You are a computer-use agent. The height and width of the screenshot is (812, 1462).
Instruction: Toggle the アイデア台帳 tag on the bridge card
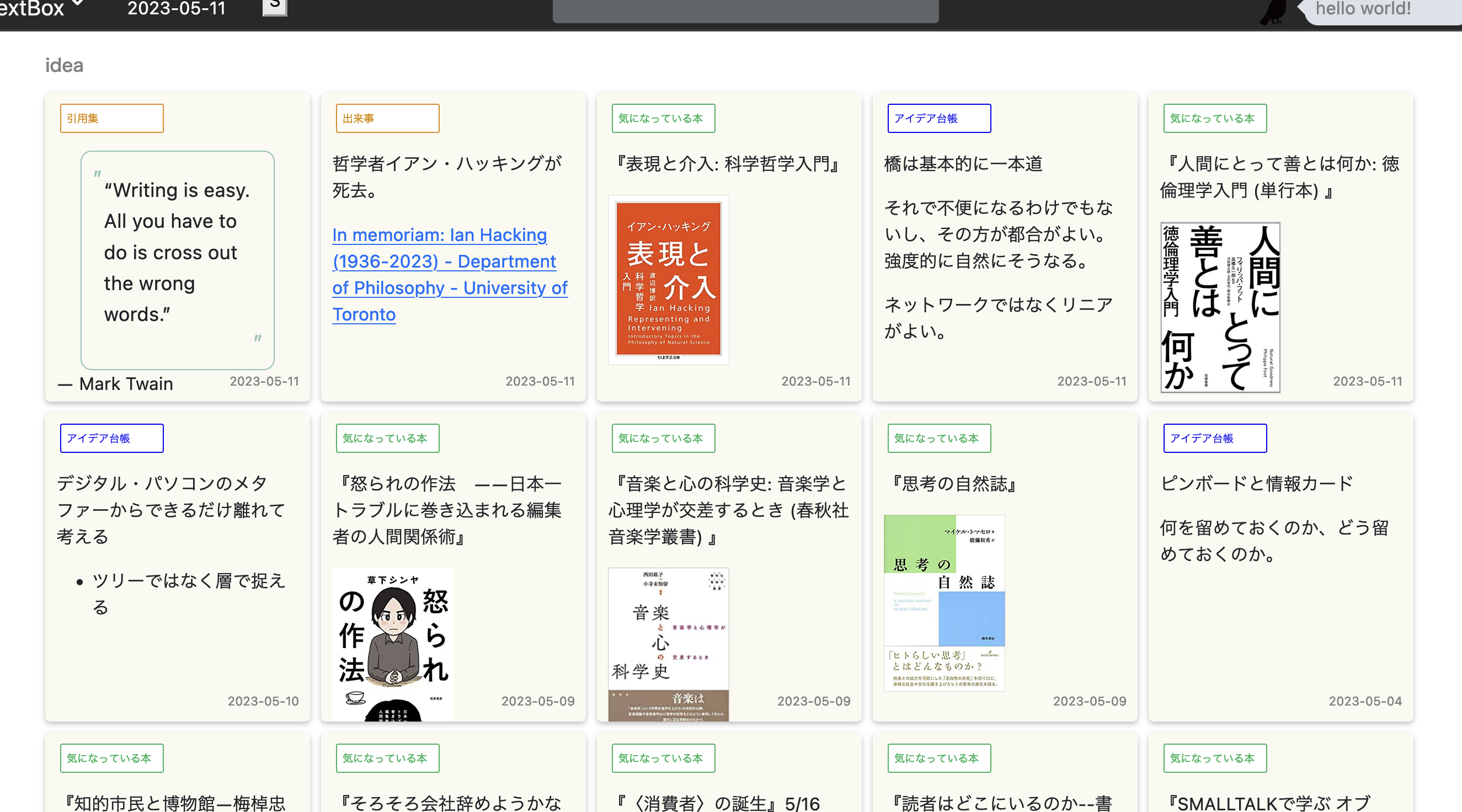(939, 118)
